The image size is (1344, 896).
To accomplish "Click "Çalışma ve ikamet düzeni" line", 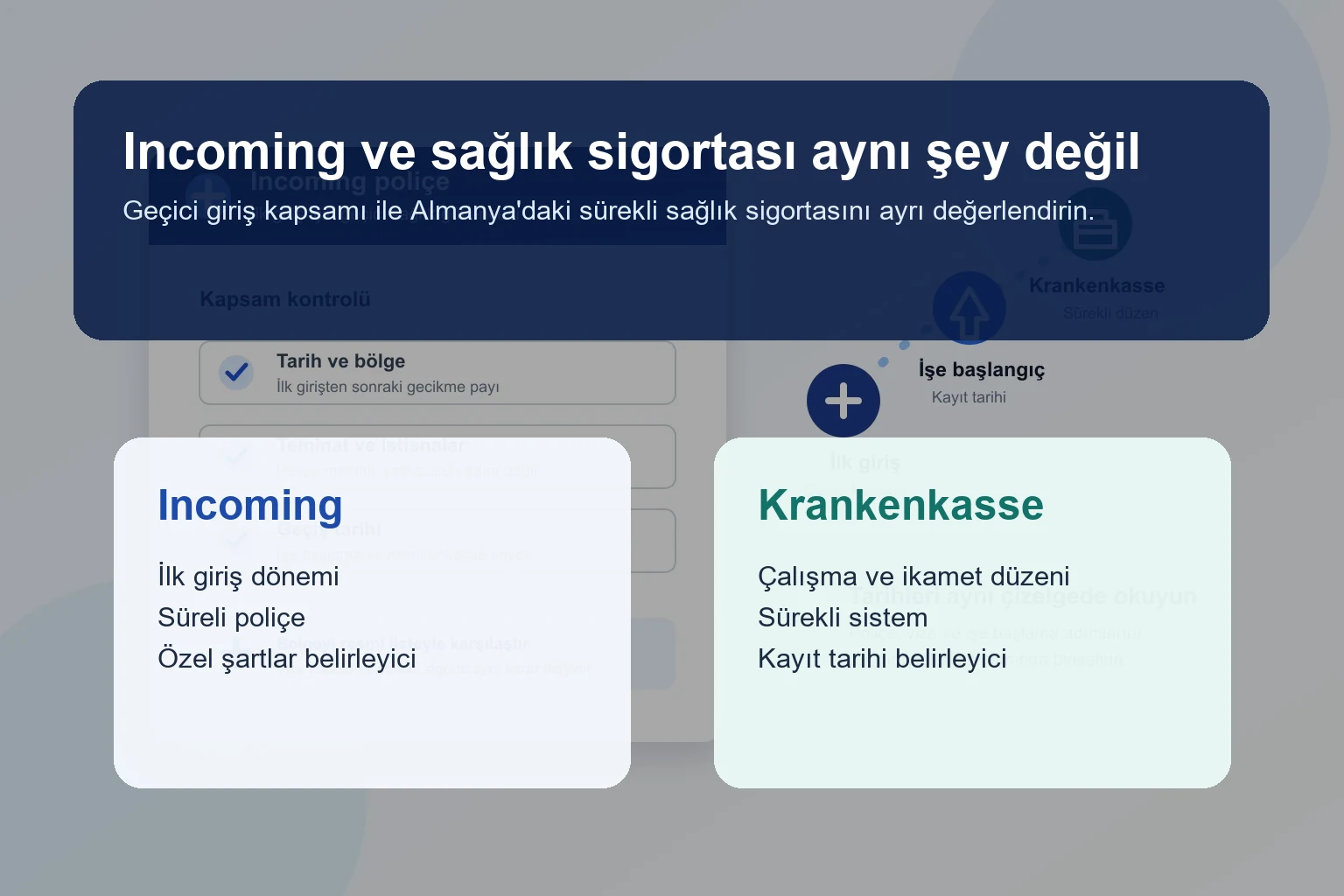I will [x=914, y=576].
